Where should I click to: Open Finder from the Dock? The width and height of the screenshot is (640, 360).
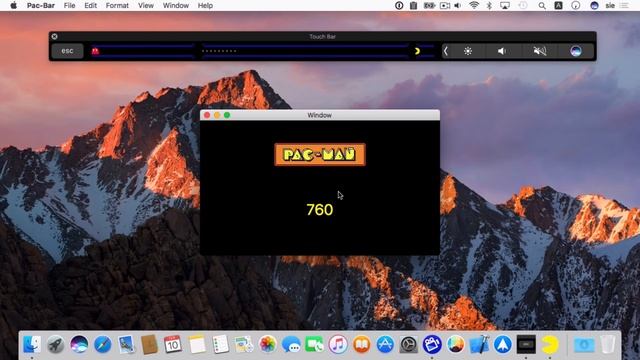(32, 344)
